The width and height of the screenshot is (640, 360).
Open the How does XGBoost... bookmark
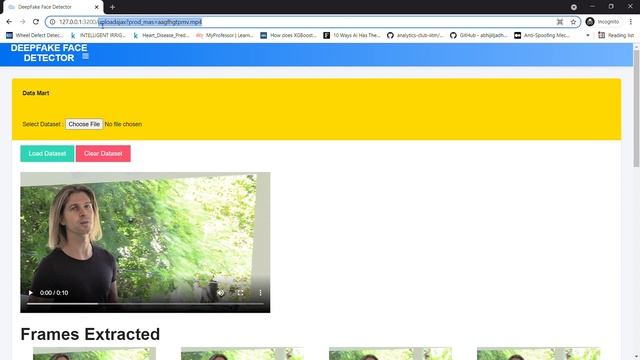coord(289,36)
